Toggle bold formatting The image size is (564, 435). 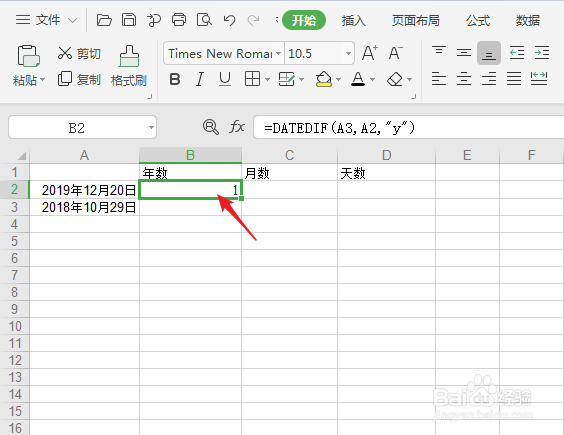click(175, 79)
